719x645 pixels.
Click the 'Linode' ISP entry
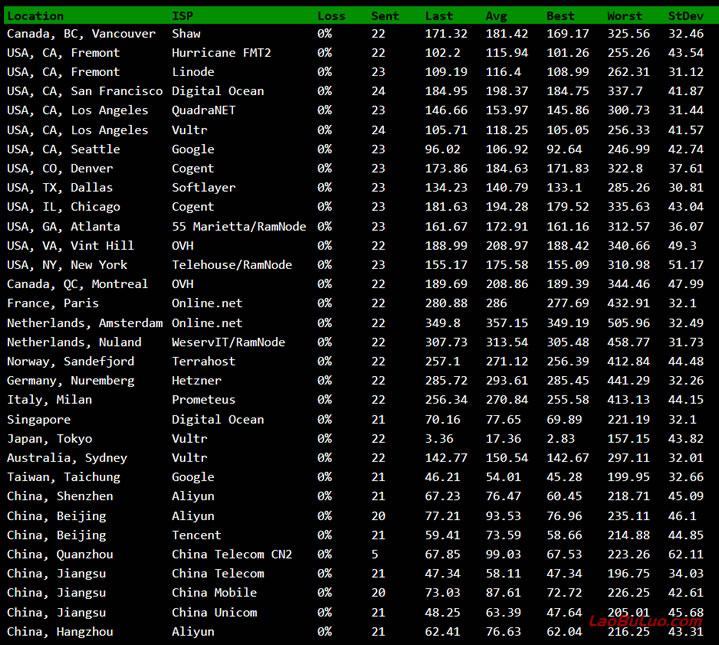[193, 72]
